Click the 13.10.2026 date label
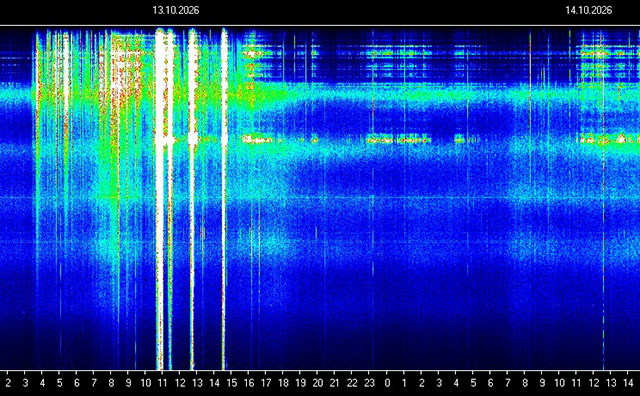Viewport: 640px width, 396px height. 176,10
